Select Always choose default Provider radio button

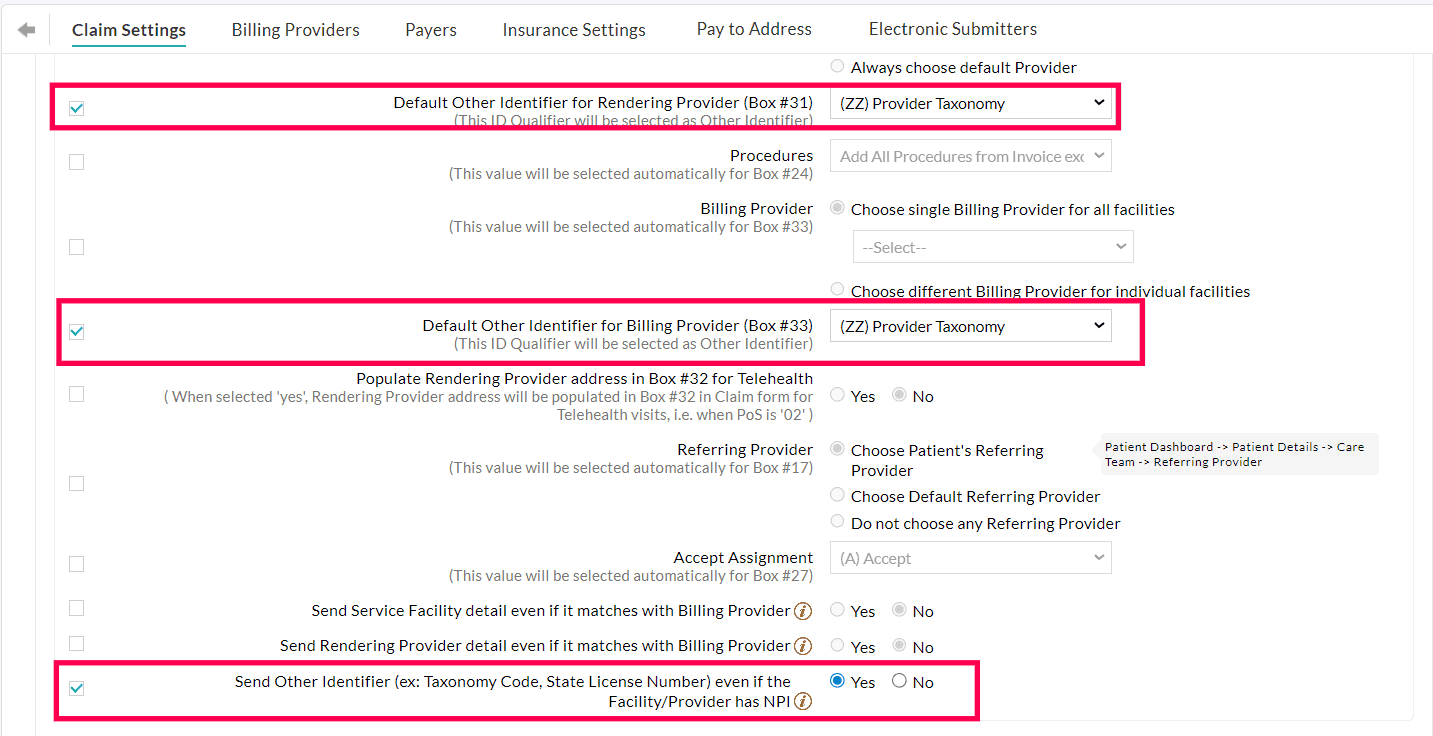tap(836, 67)
